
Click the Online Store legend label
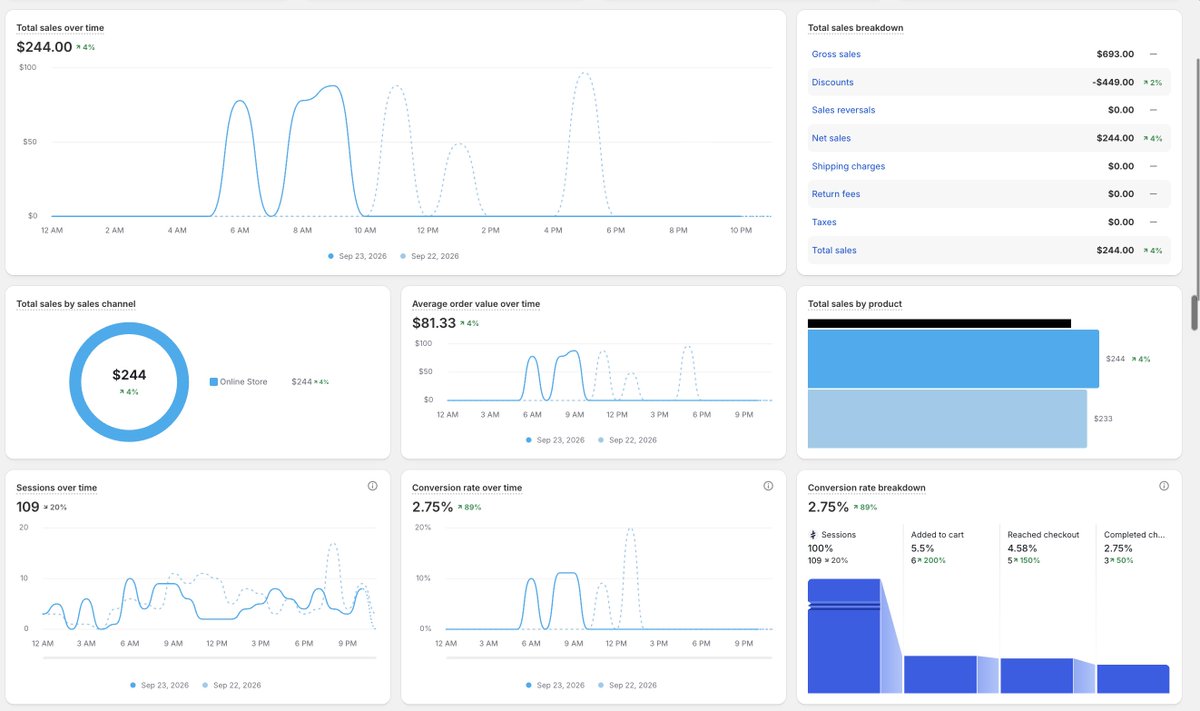click(x=243, y=382)
